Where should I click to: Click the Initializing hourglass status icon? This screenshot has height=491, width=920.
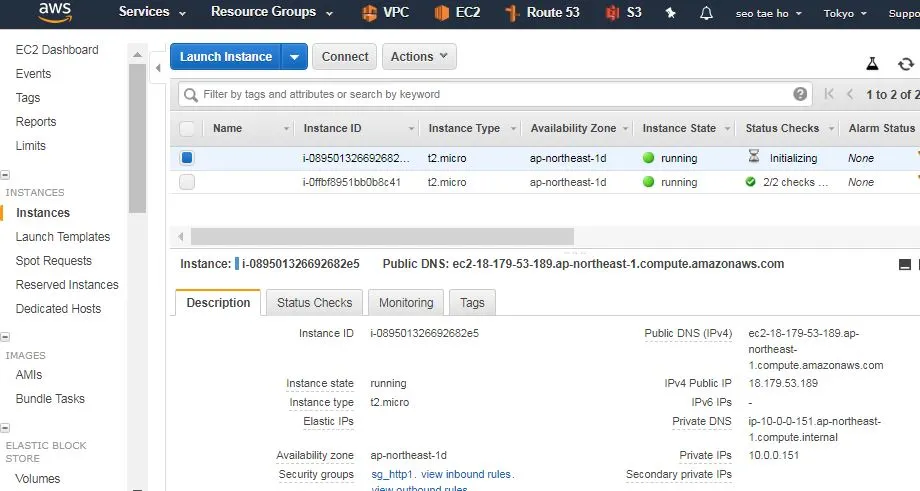(x=754, y=156)
